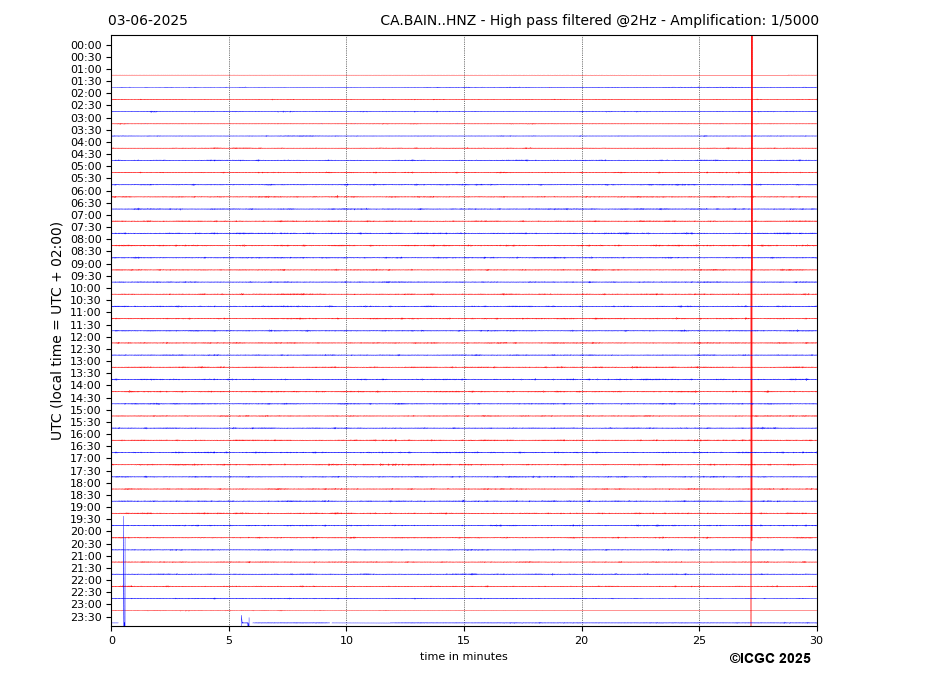
Task: Select the 06:00 time row label
Action: point(86,192)
